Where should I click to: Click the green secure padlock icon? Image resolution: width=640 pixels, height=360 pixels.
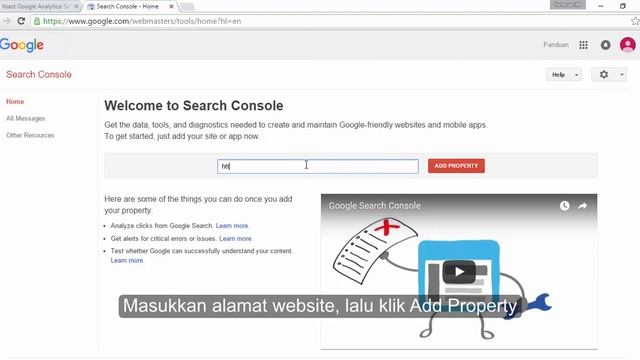(37, 21)
